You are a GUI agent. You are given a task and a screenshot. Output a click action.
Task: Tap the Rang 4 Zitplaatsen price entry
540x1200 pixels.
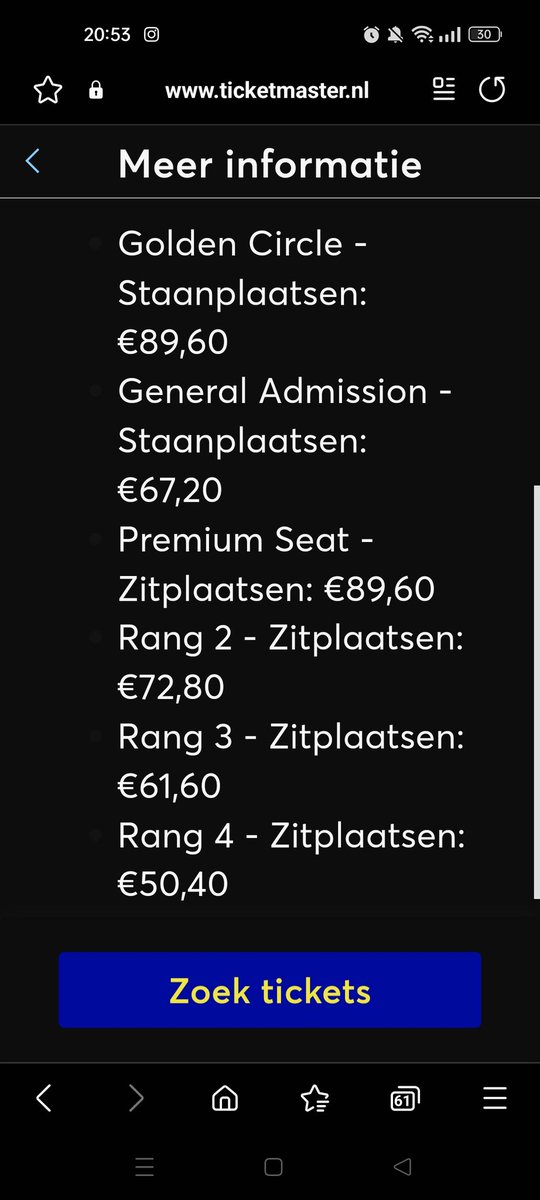coord(291,860)
